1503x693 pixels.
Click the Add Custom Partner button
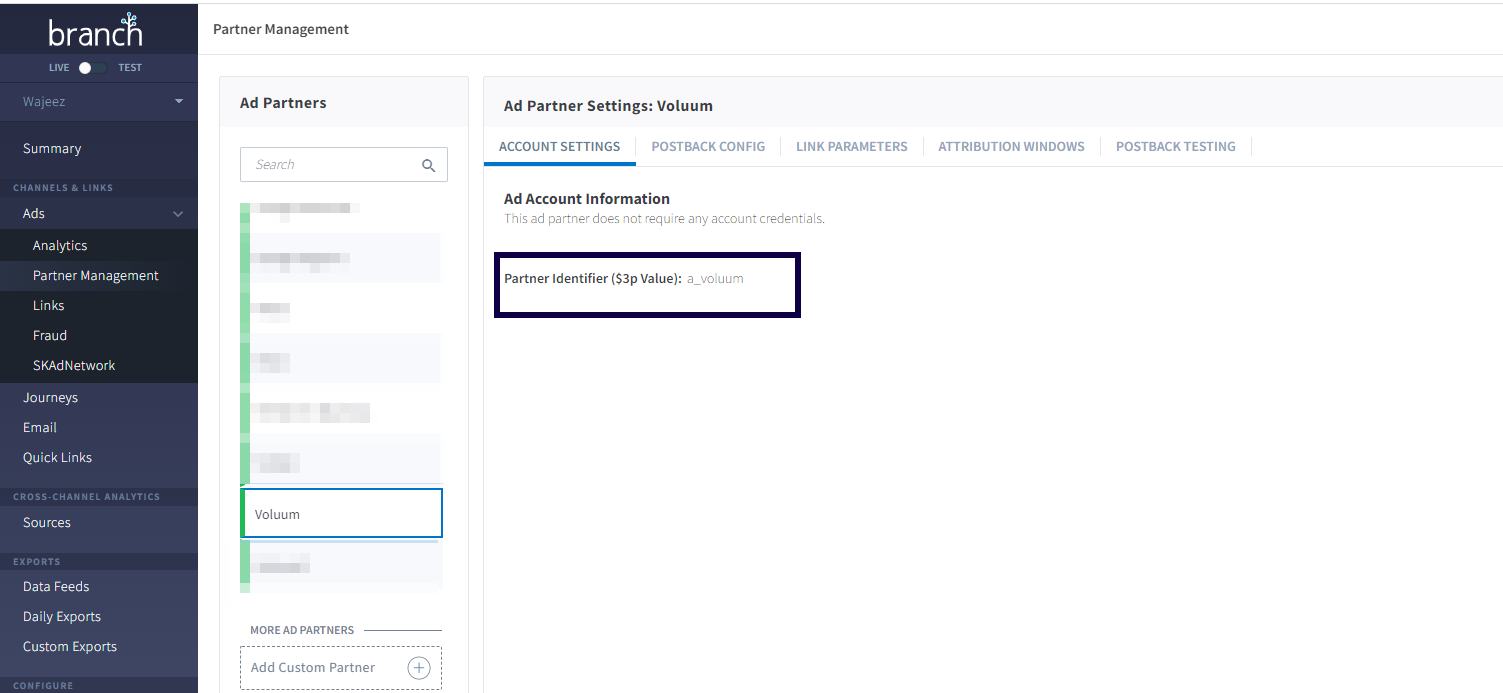(313, 668)
